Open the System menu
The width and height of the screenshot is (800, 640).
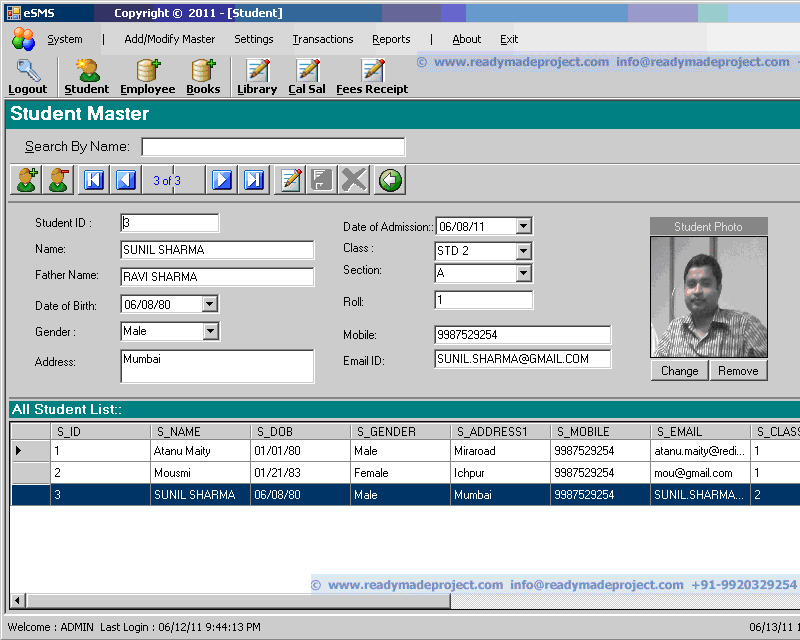pyautogui.click(x=65, y=39)
